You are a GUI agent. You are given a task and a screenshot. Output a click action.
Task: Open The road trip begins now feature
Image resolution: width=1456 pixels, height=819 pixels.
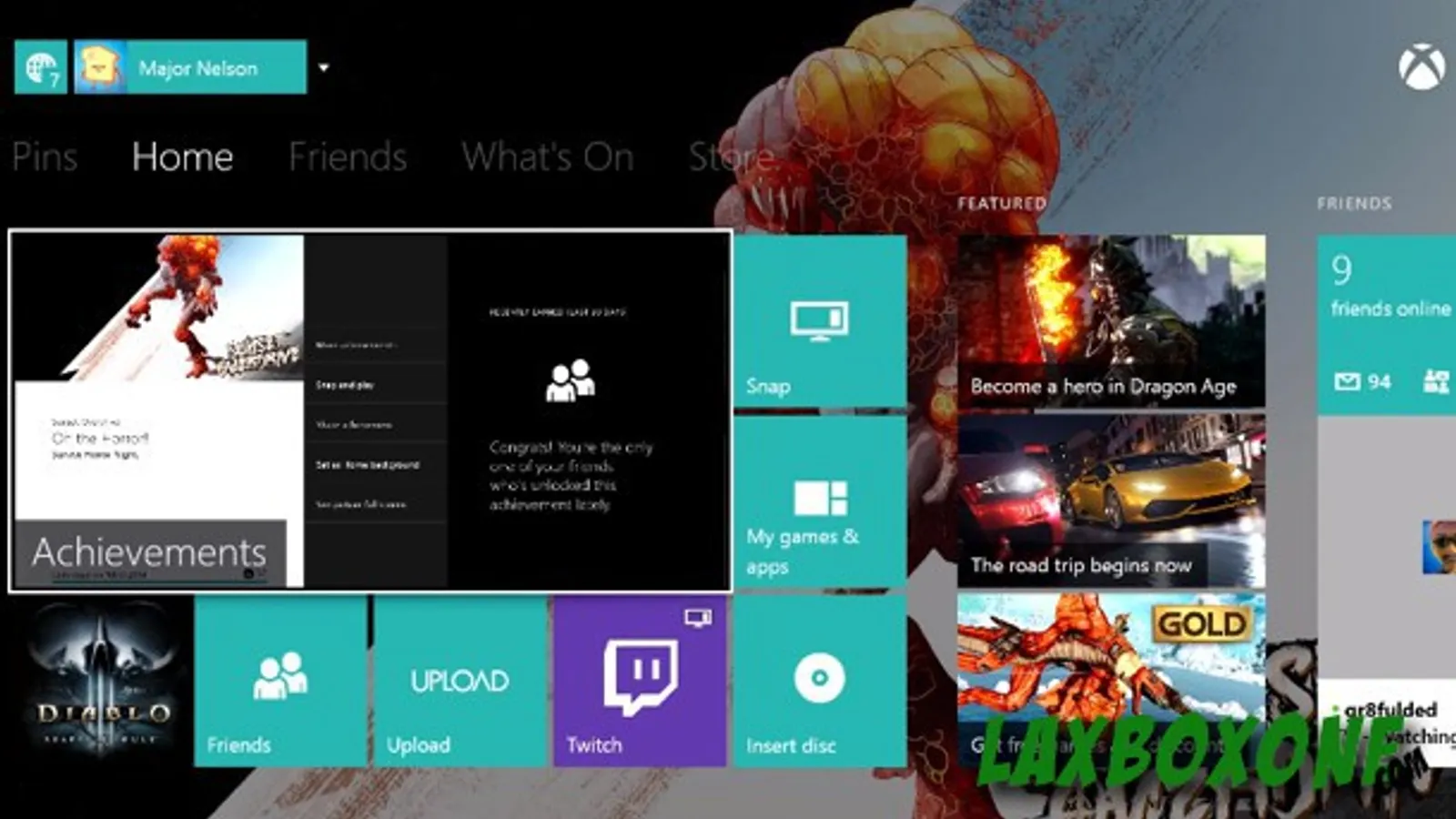(1111, 501)
